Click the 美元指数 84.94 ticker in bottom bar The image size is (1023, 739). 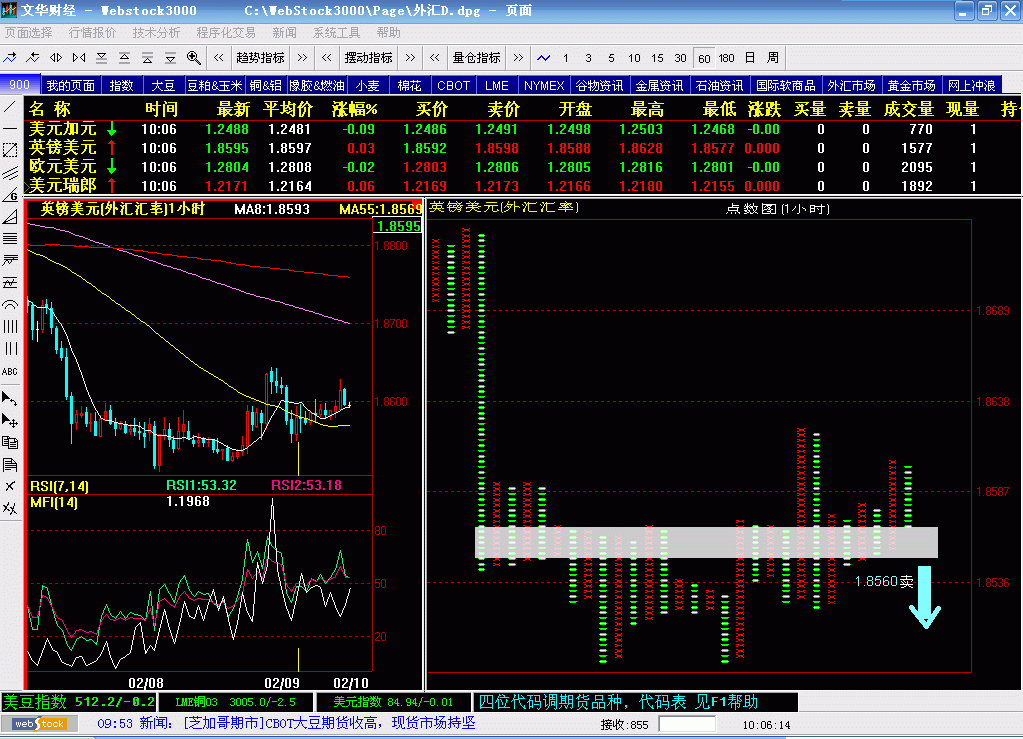click(393, 702)
